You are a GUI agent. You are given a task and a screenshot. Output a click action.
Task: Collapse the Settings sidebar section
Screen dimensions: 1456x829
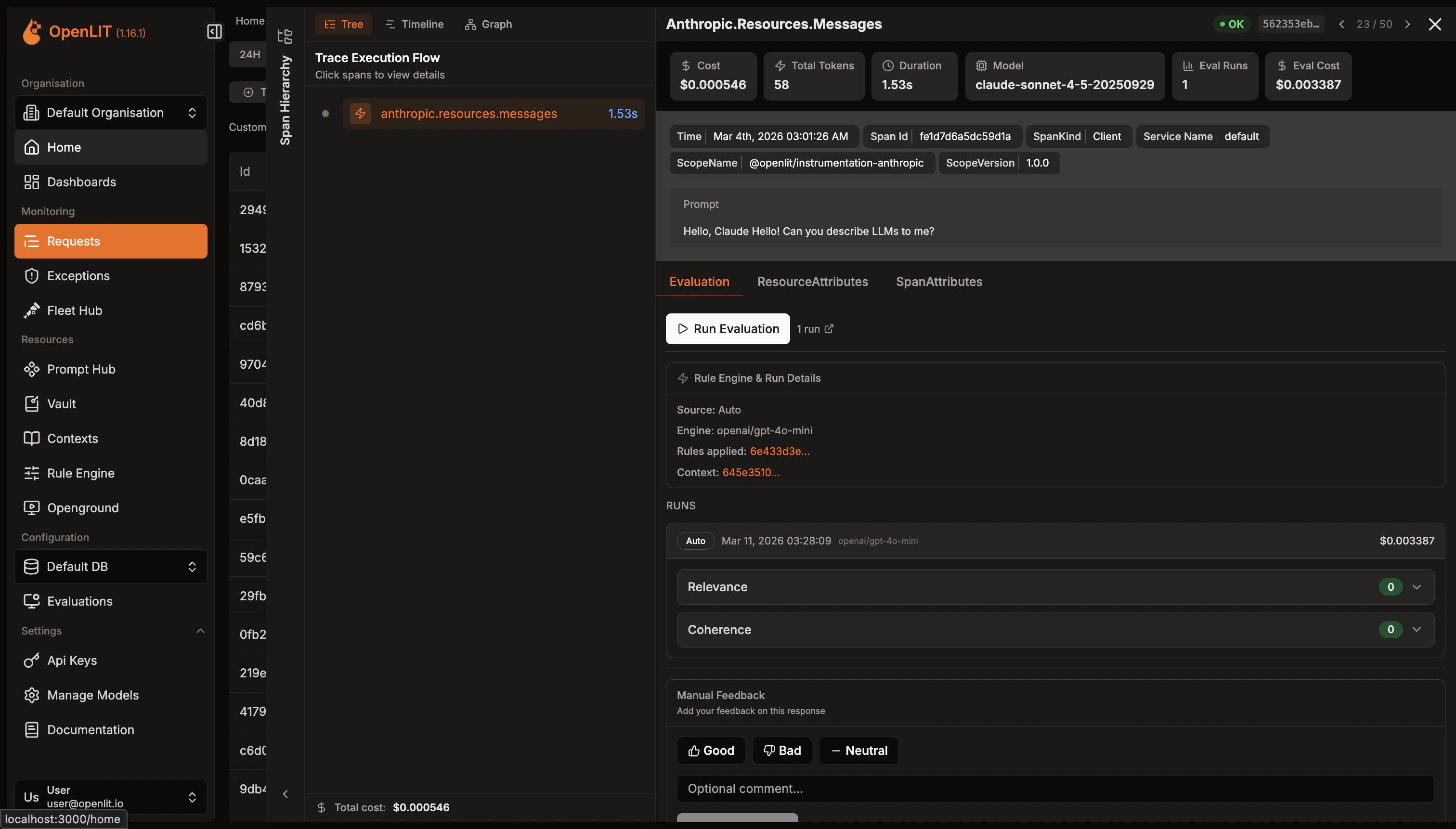click(200, 631)
